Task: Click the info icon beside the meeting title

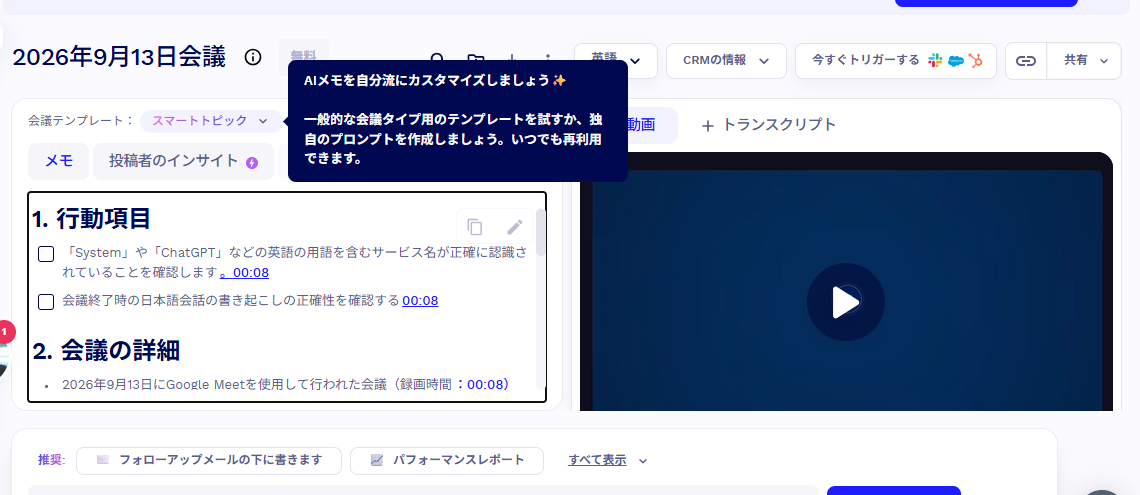Action: 253,57
